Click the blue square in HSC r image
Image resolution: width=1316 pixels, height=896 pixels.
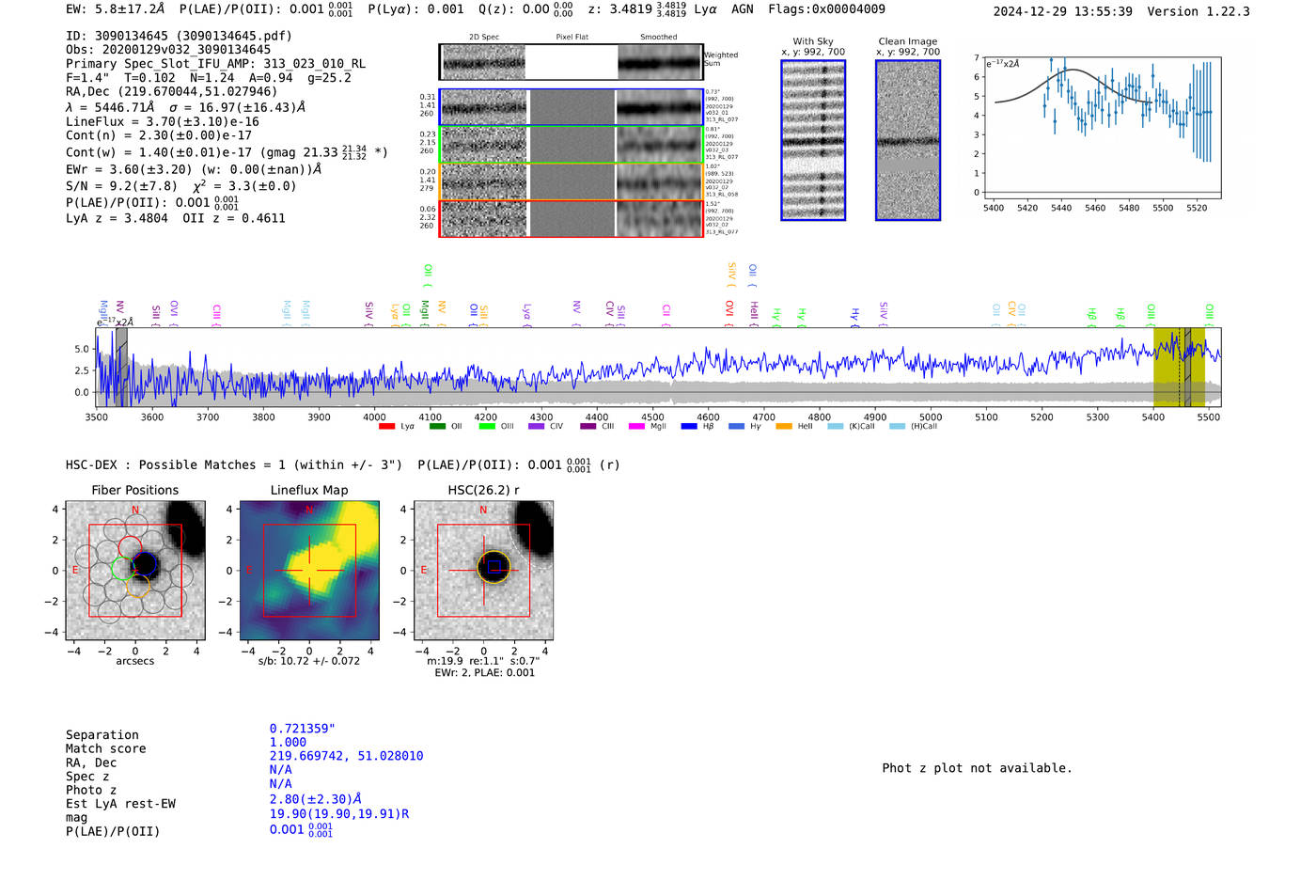493,566
